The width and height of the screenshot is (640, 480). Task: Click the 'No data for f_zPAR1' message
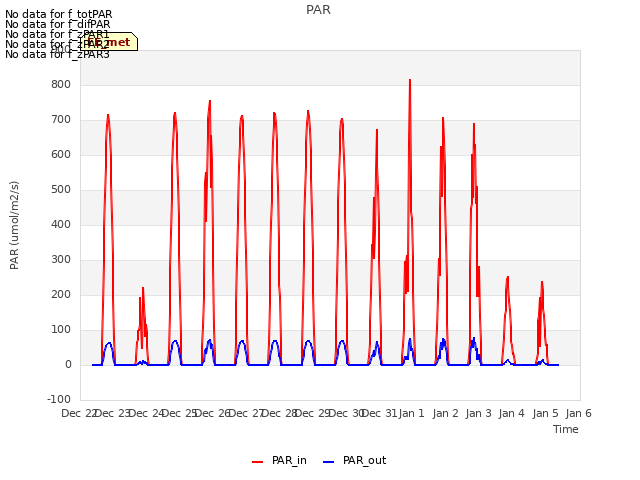click(57, 34)
